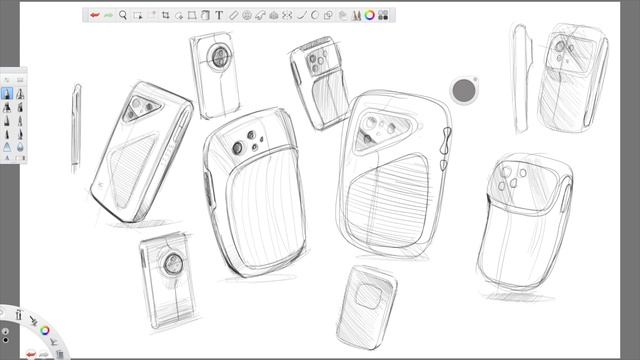This screenshot has width=640, height=360.
Task: Open the Brush Palette from top toolbar
Action: (x=356, y=16)
